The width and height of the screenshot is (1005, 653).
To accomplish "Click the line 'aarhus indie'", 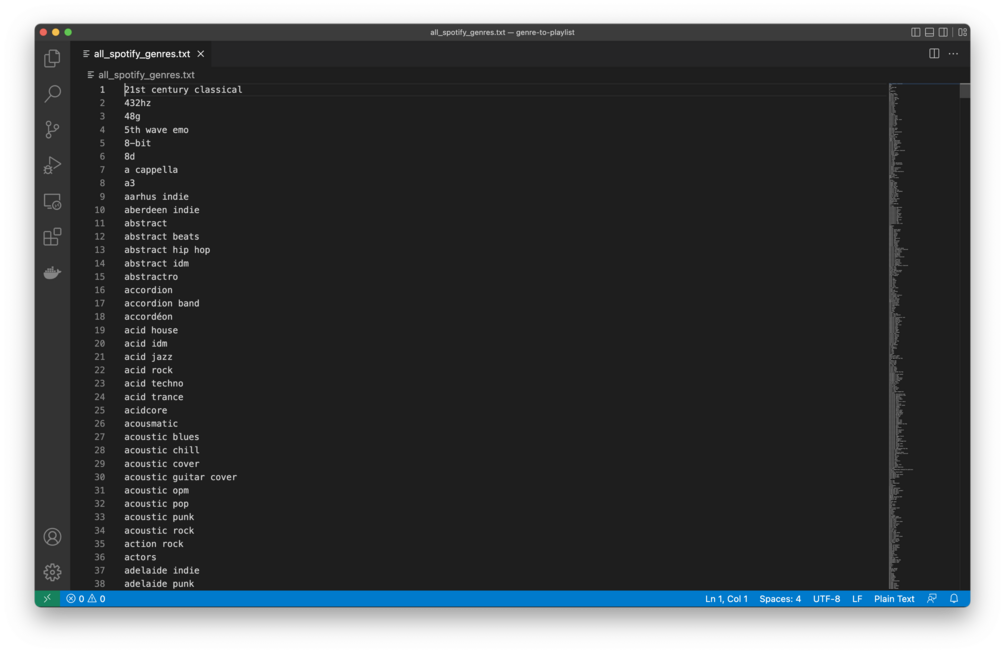I will tap(156, 197).
